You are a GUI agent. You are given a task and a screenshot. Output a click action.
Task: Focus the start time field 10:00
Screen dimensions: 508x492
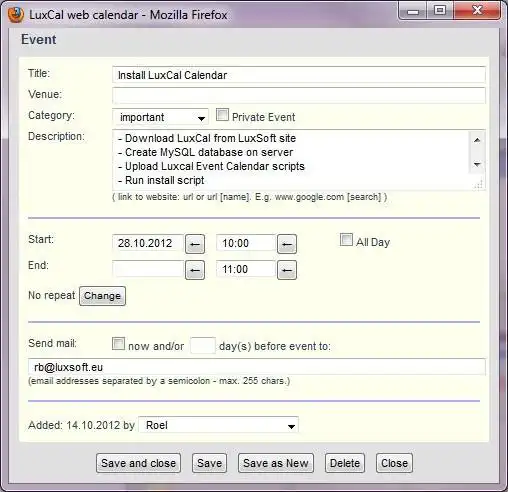coord(246,243)
